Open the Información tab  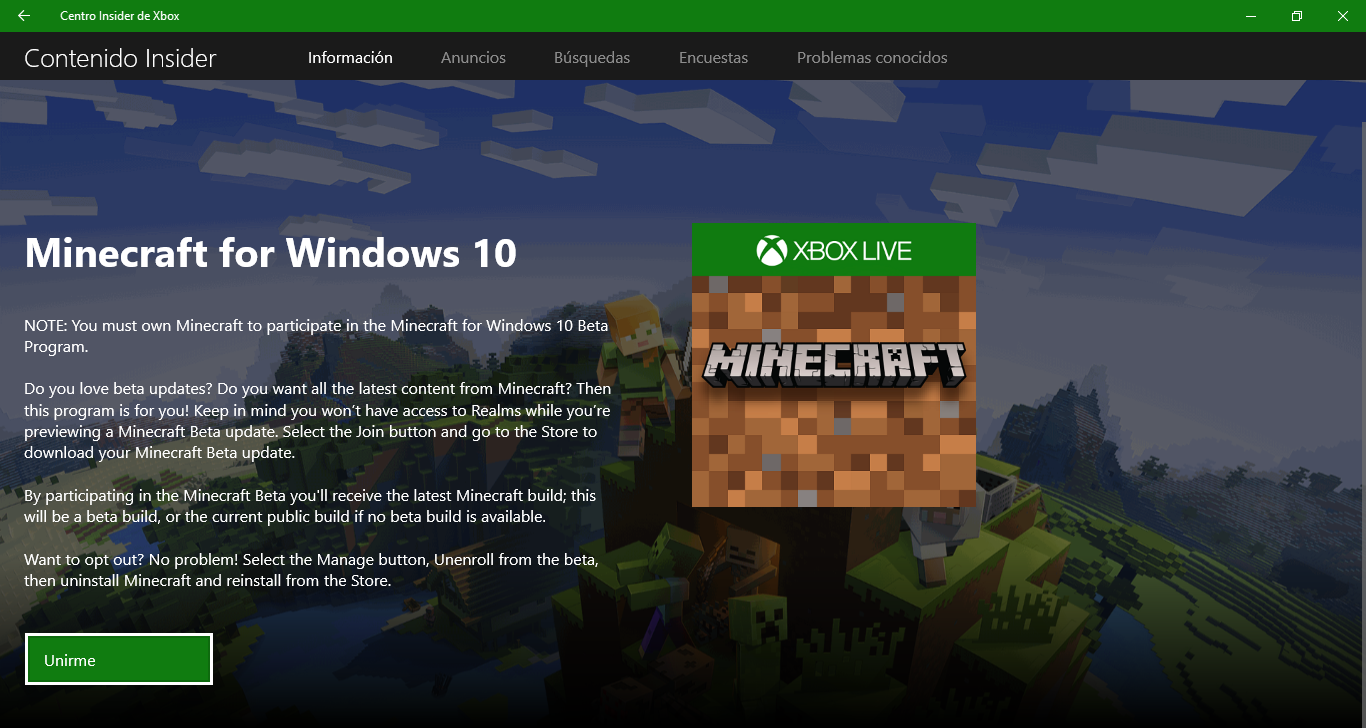point(350,58)
